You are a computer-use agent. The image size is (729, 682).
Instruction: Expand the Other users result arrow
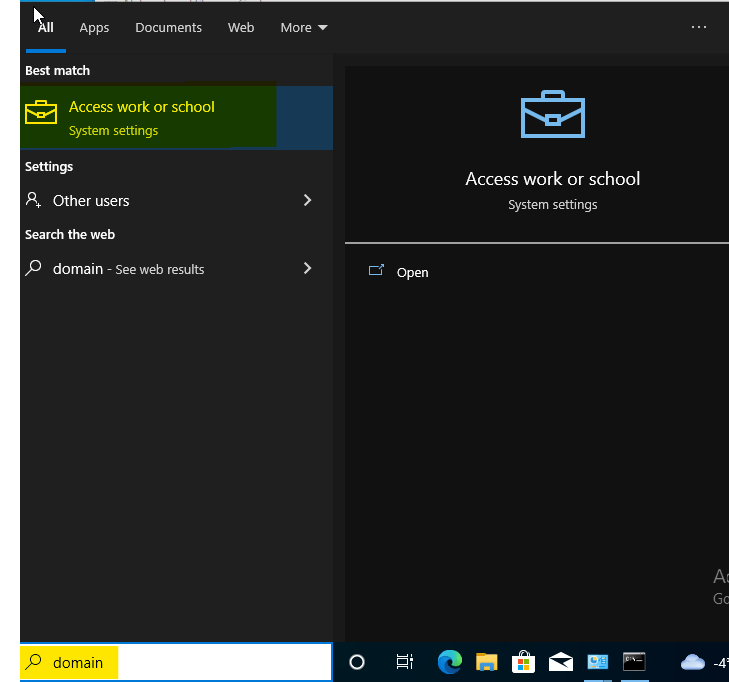pyautogui.click(x=307, y=200)
